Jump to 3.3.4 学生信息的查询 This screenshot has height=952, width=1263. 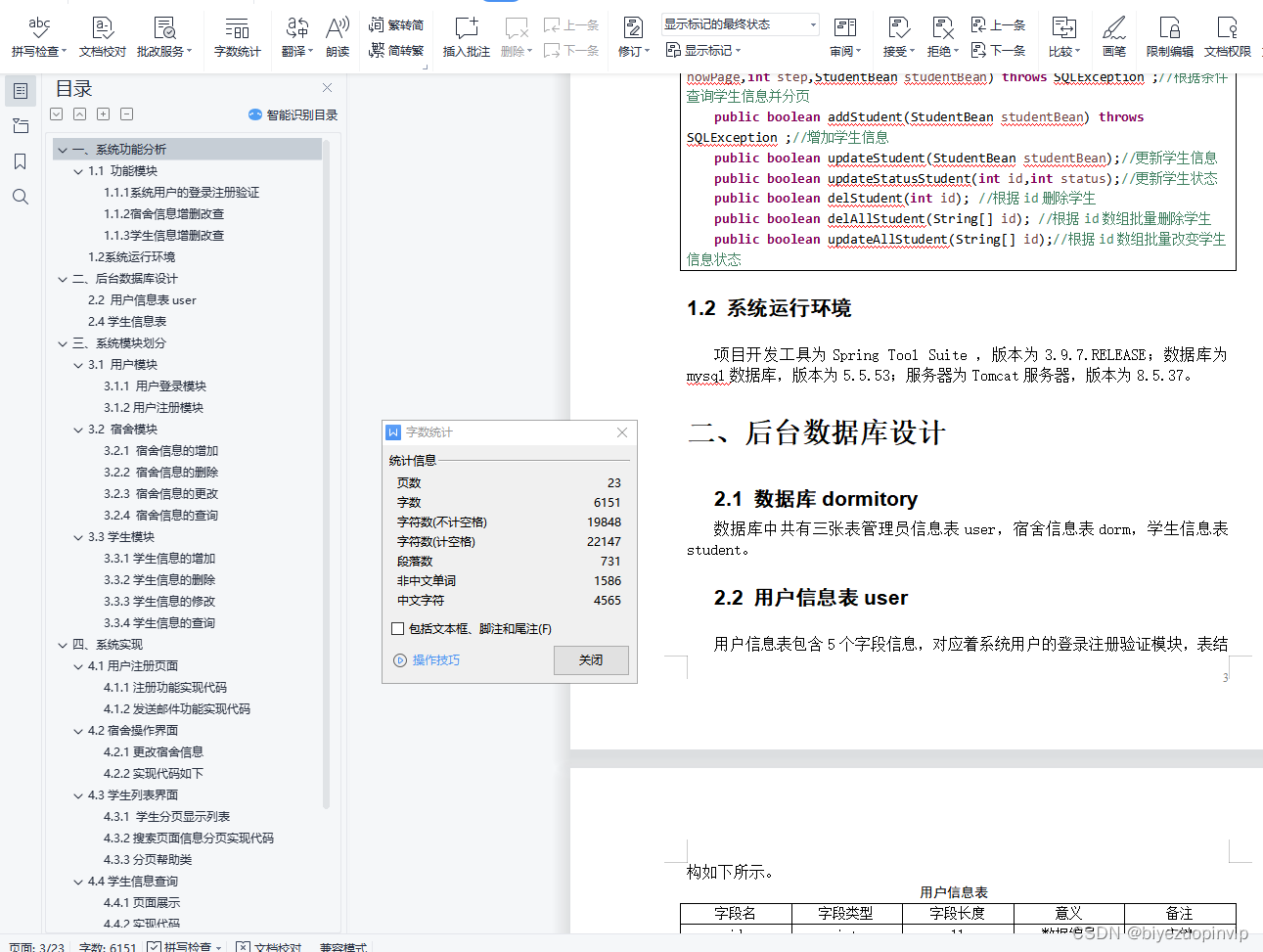159,623
